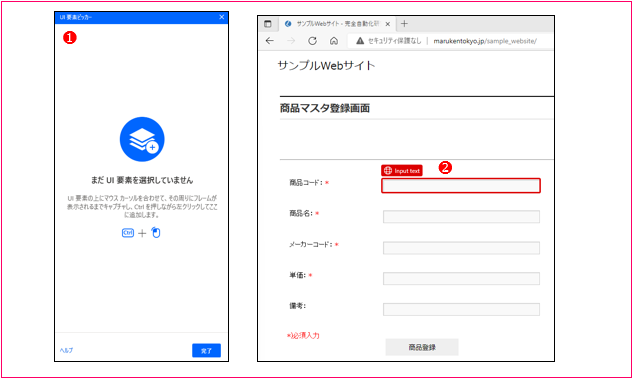Go back in the browser
Image resolution: width=633 pixels, height=380 pixels.
[x=270, y=41]
